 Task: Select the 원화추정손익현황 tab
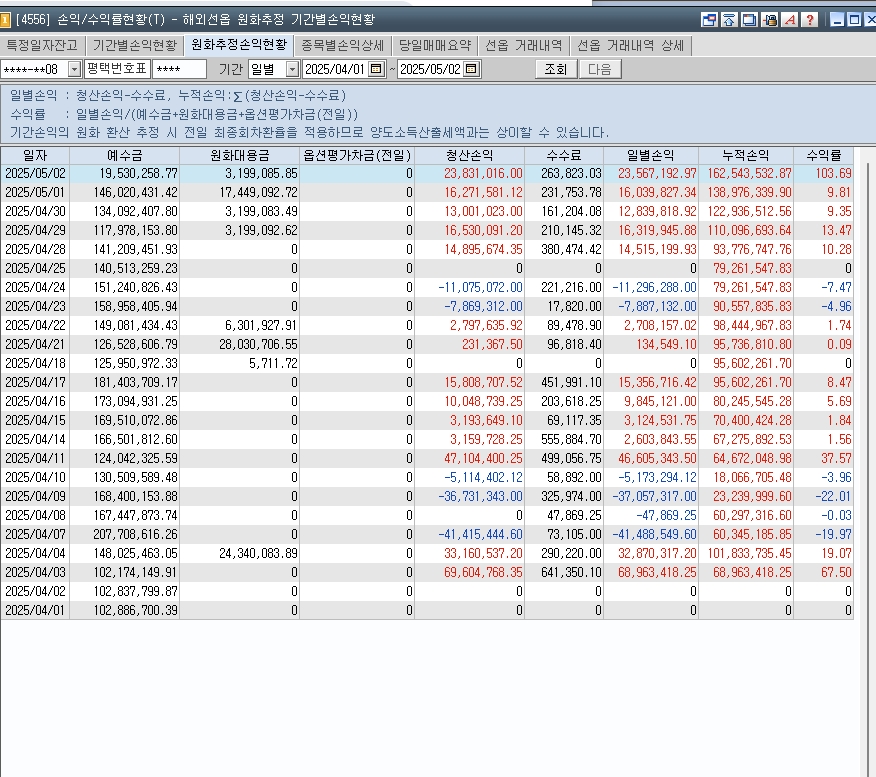[x=239, y=45]
